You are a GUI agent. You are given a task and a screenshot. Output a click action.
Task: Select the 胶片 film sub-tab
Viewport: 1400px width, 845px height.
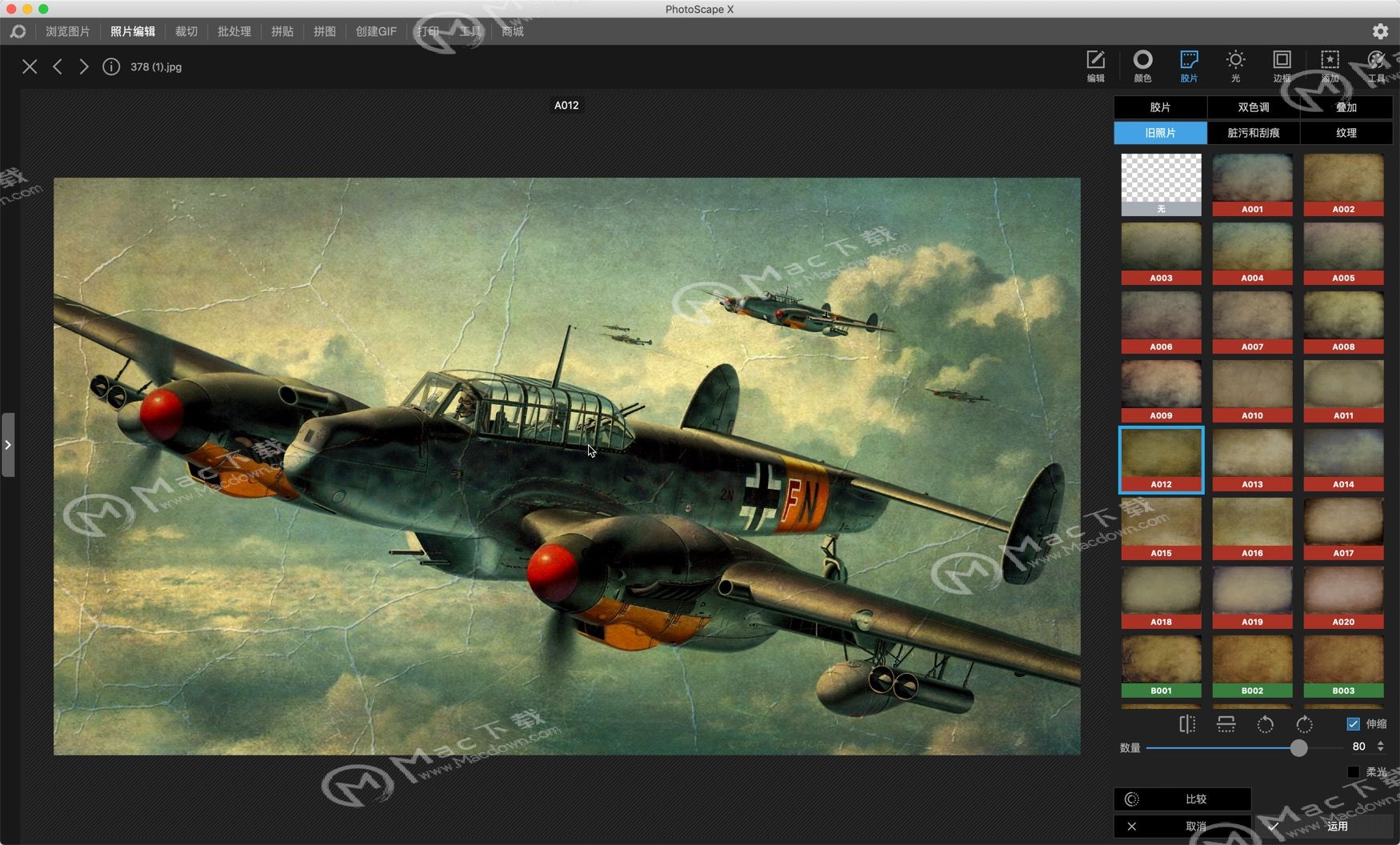point(1160,107)
